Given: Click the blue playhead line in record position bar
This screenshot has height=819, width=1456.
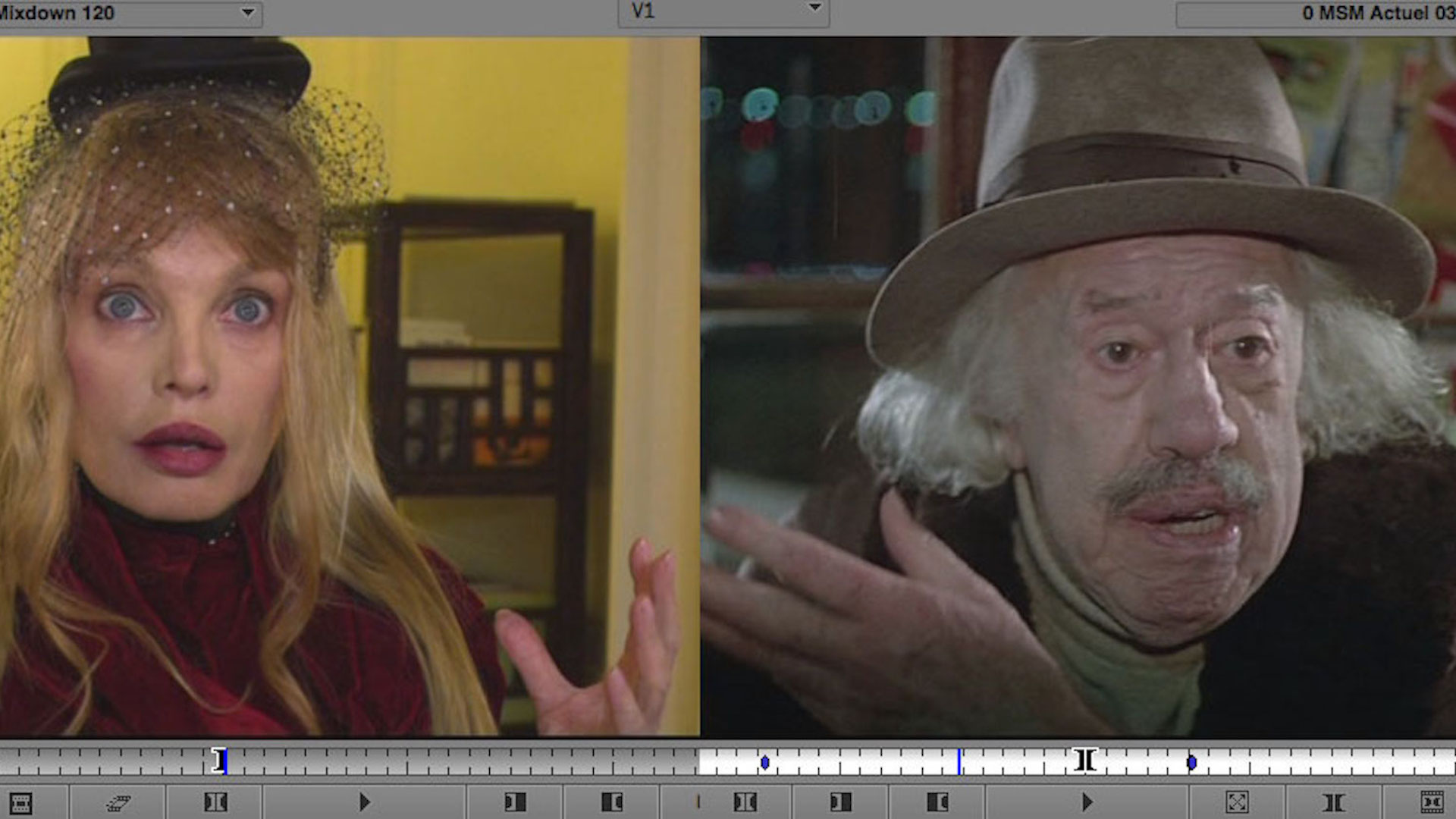Looking at the screenshot, I should point(959,761).
